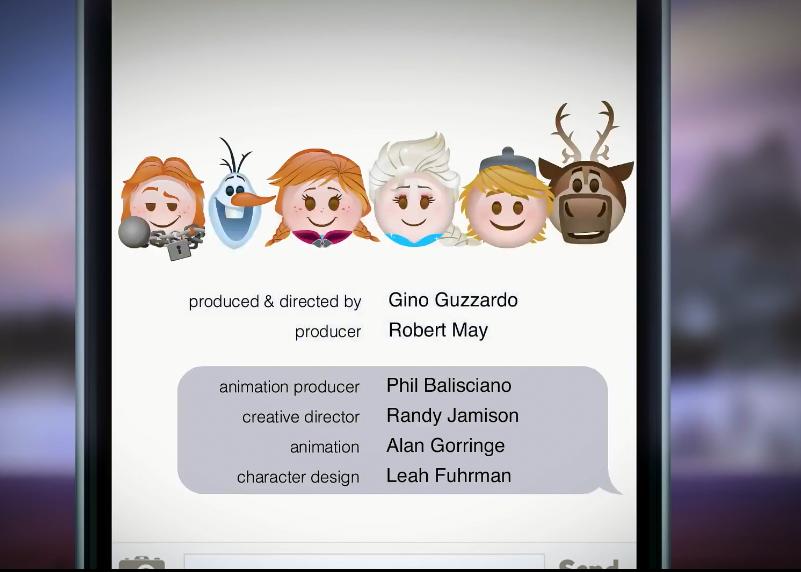
Task: Click the Kristoff emoji with gray hat
Action: (x=507, y=198)
